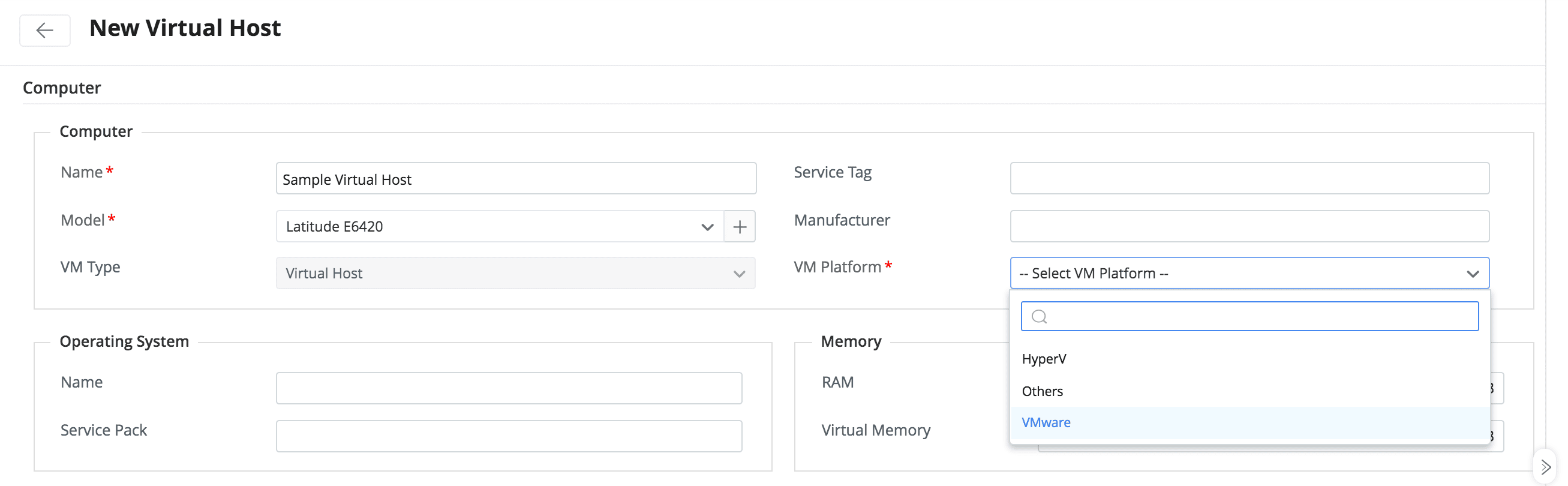Click the VM Platform chevron arrow
Screen dimensions: 1568x486
1472,274
